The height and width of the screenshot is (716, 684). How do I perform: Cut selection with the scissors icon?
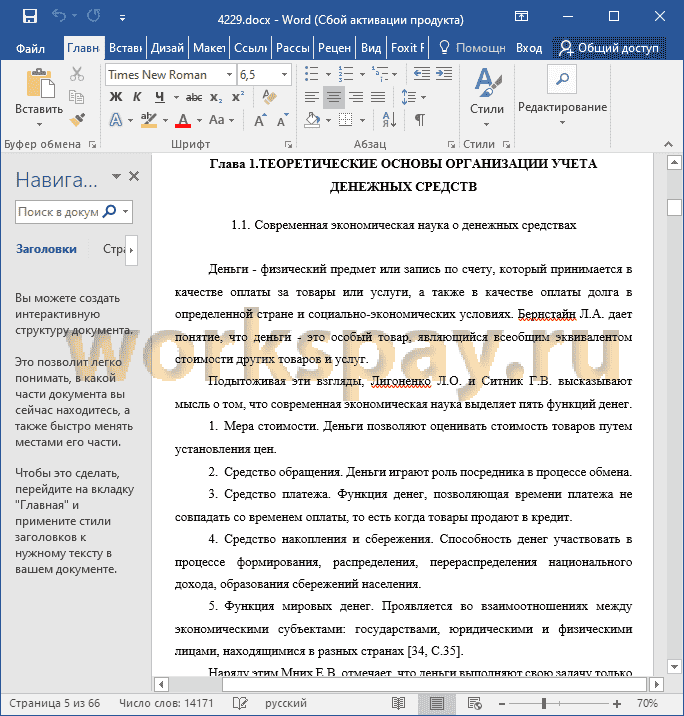coord(77,74)
